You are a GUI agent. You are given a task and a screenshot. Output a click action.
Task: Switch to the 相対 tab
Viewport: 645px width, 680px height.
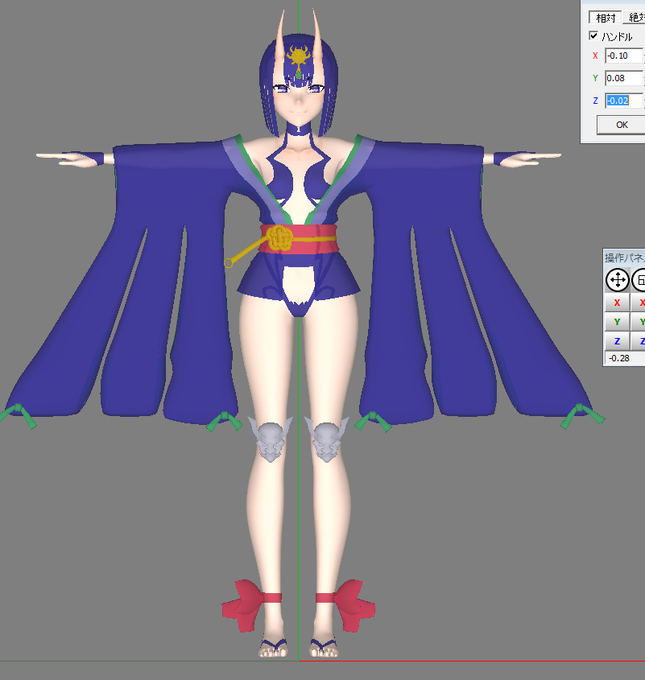coord(606,18)
